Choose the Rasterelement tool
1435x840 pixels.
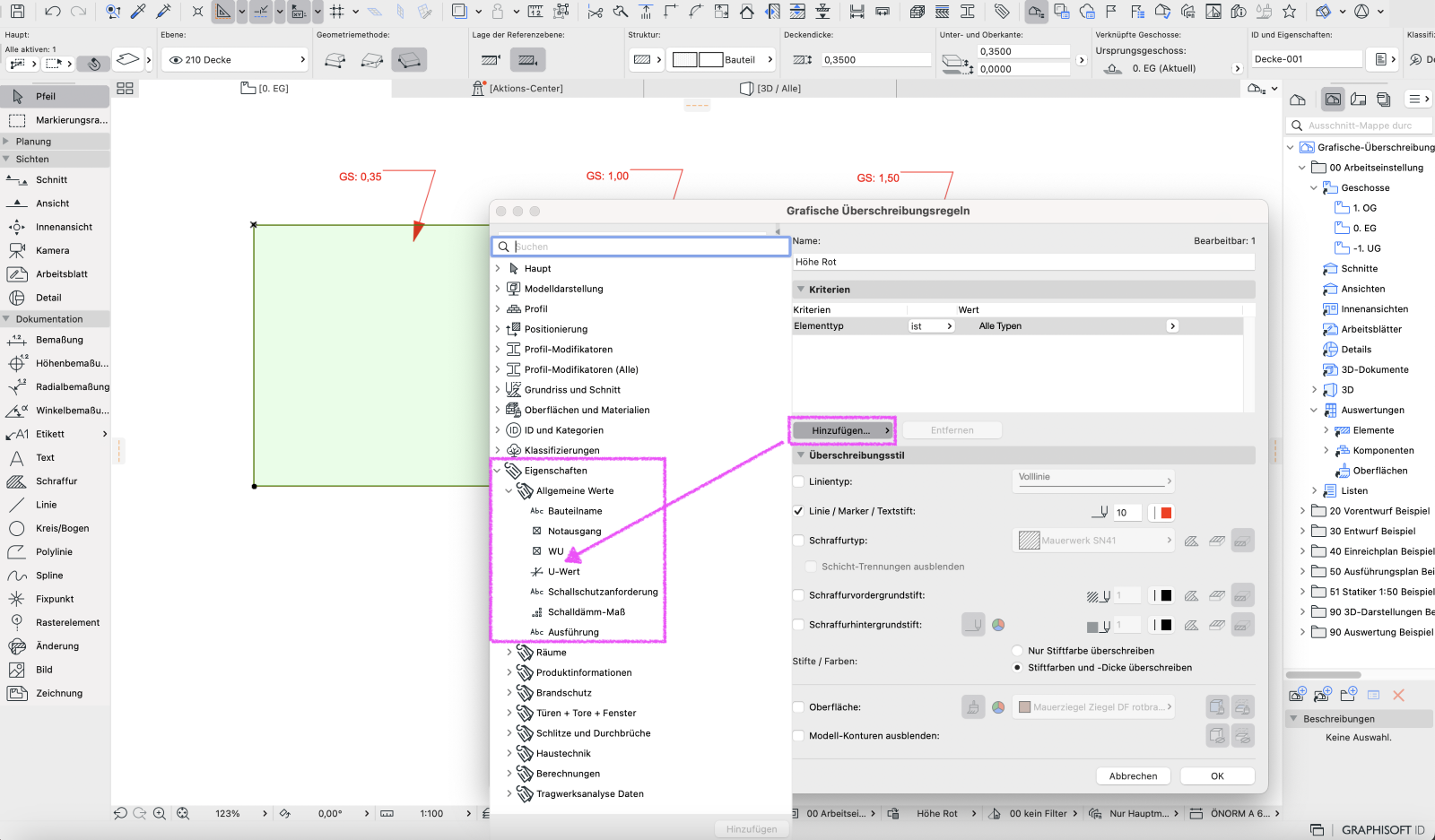[x=55, y=623]
